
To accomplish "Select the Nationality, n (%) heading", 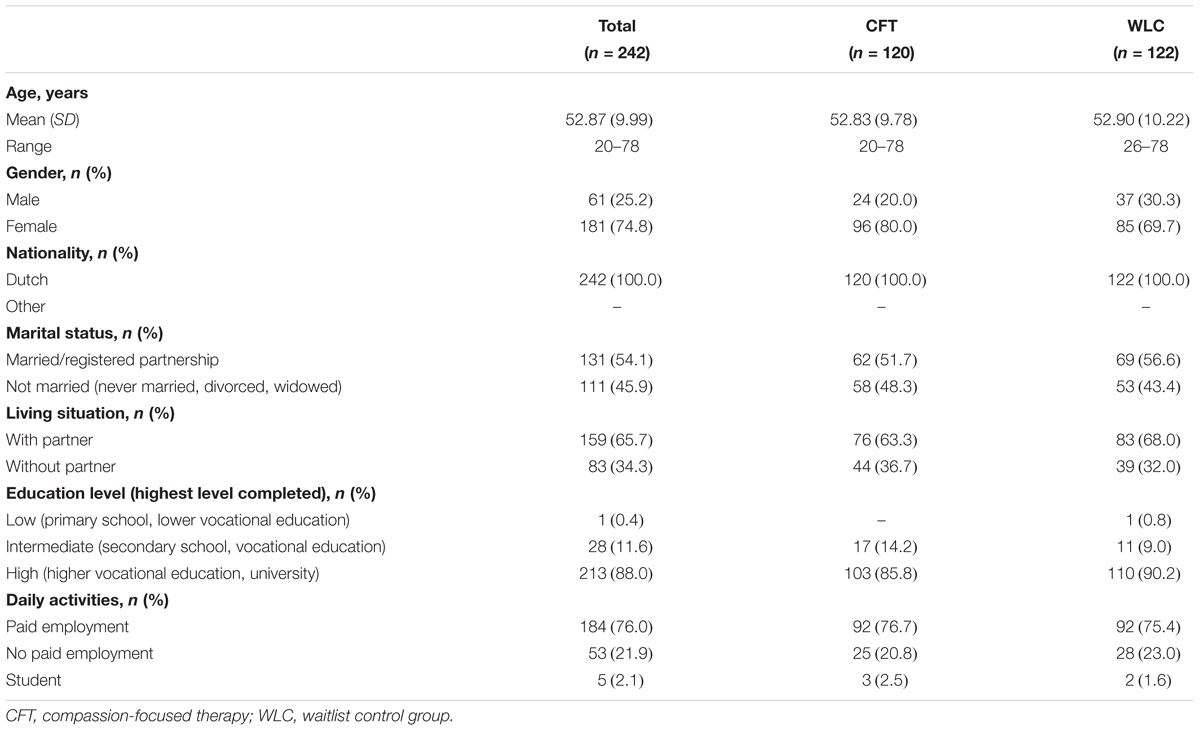I will [72, 253].
